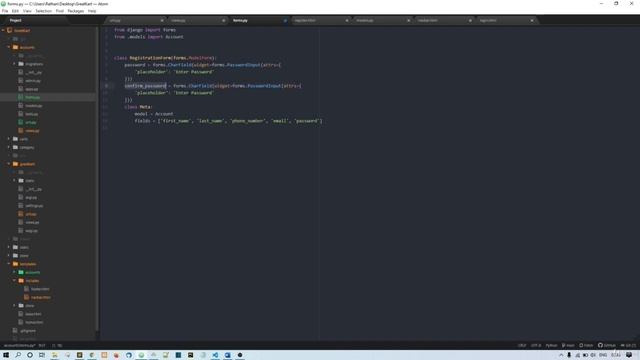Viewport: 640px width, 360px height.
Task: Change the UTF-8 file encoding
Action: [536, 345]
